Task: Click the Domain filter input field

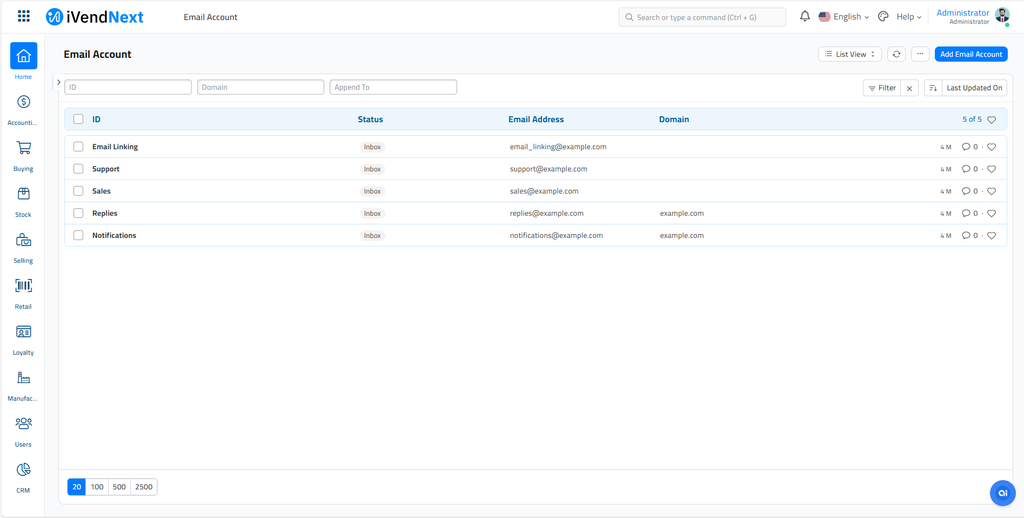Action: click(x=260, y=87)
